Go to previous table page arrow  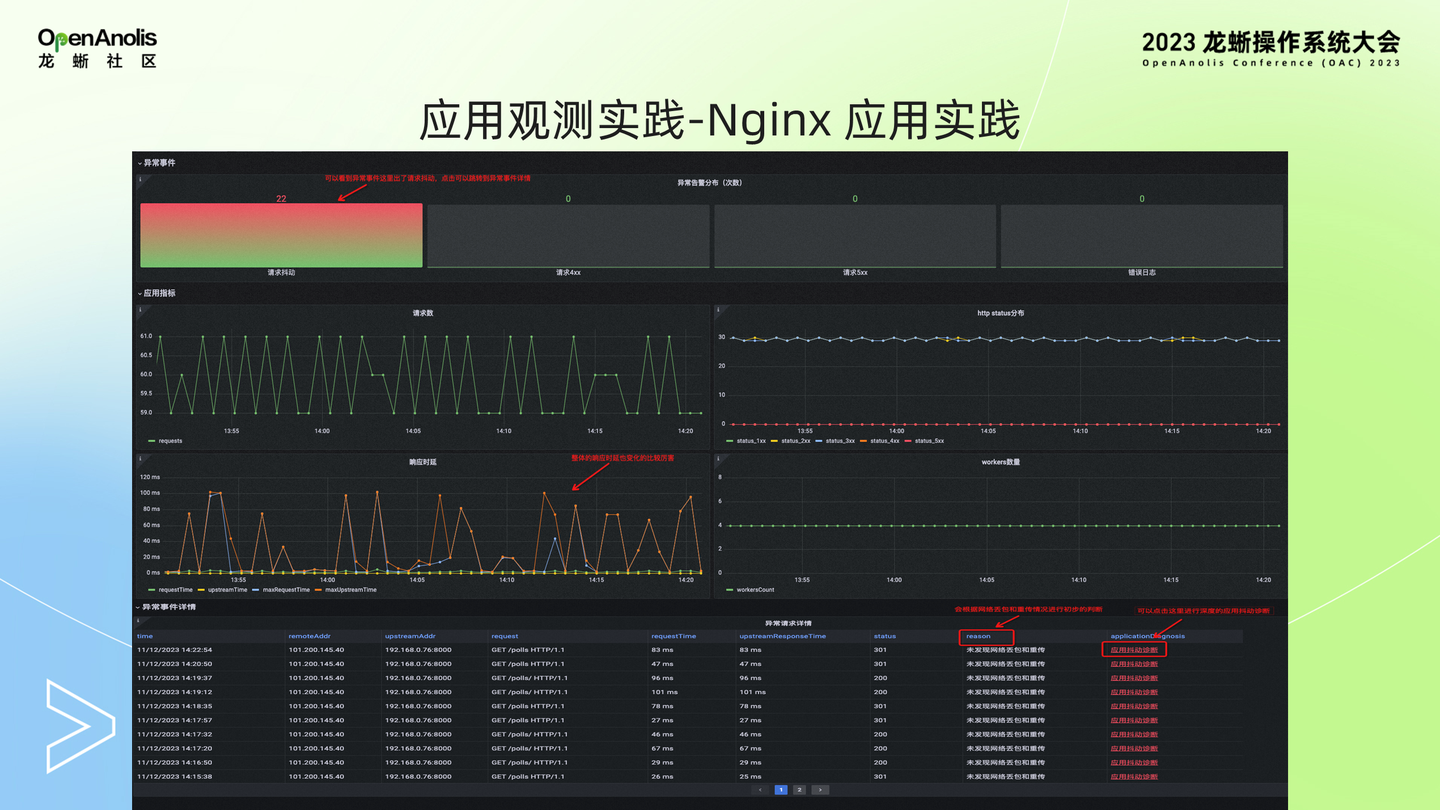pos(760,790)
